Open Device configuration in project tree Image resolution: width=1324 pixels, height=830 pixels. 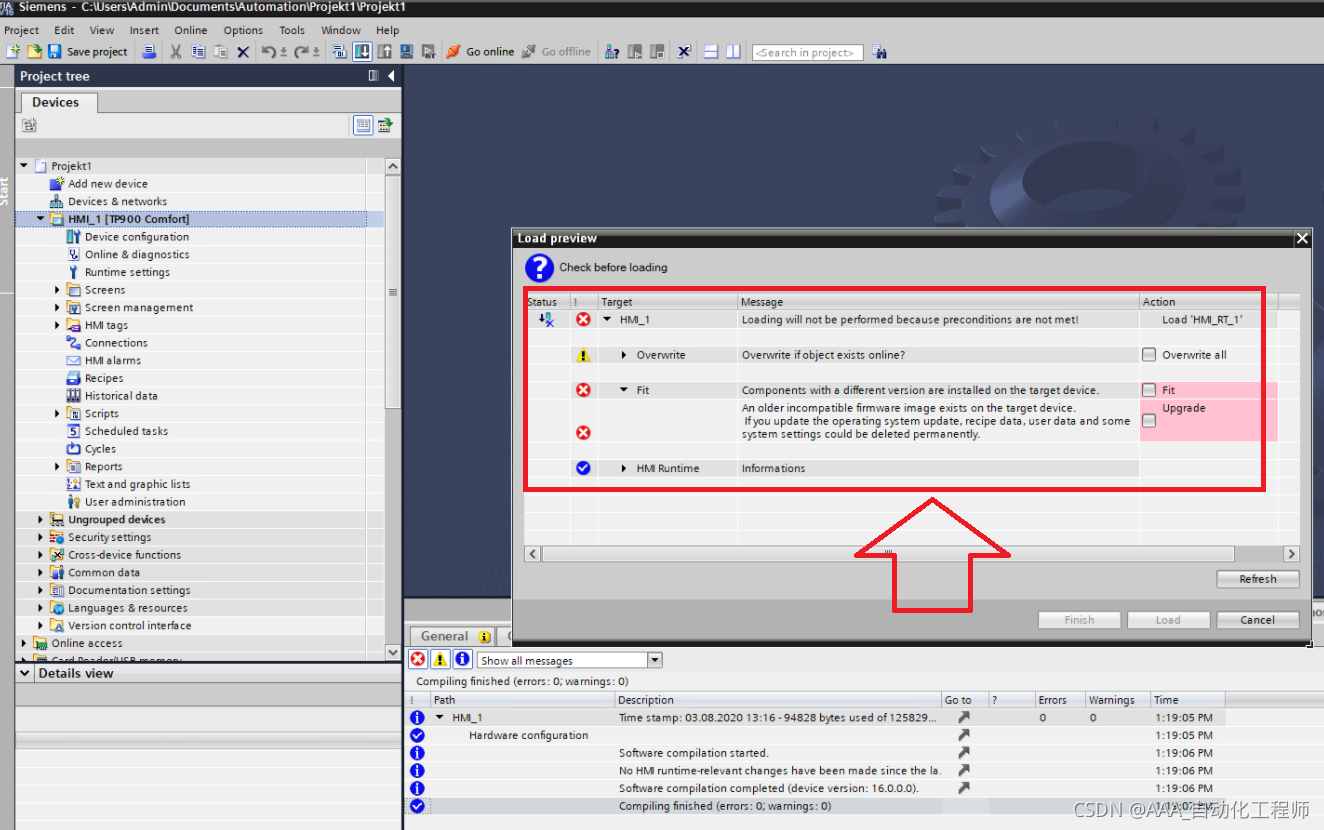pyautogui.click(x=136, y=237)
